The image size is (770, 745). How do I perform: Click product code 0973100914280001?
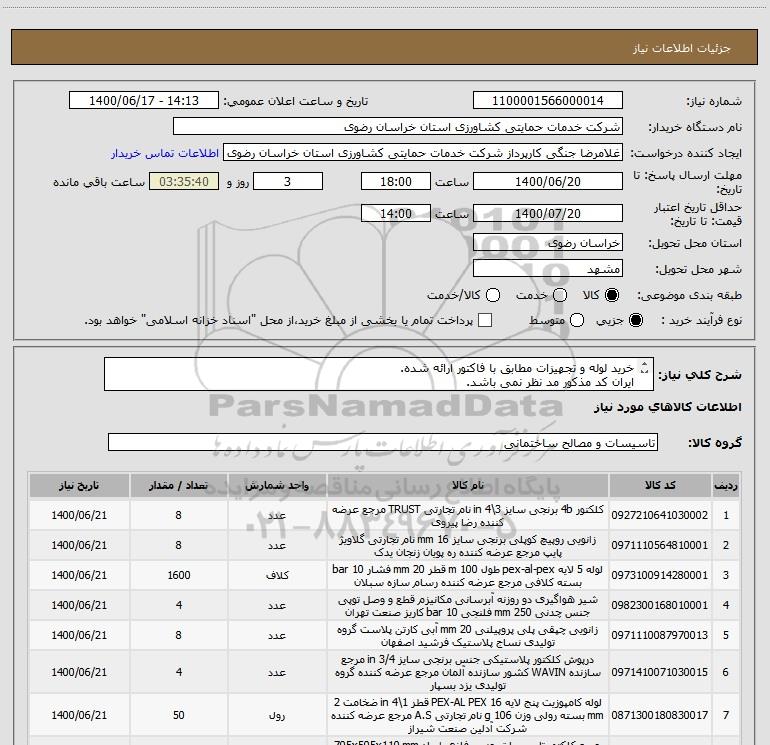coord(660,575)
